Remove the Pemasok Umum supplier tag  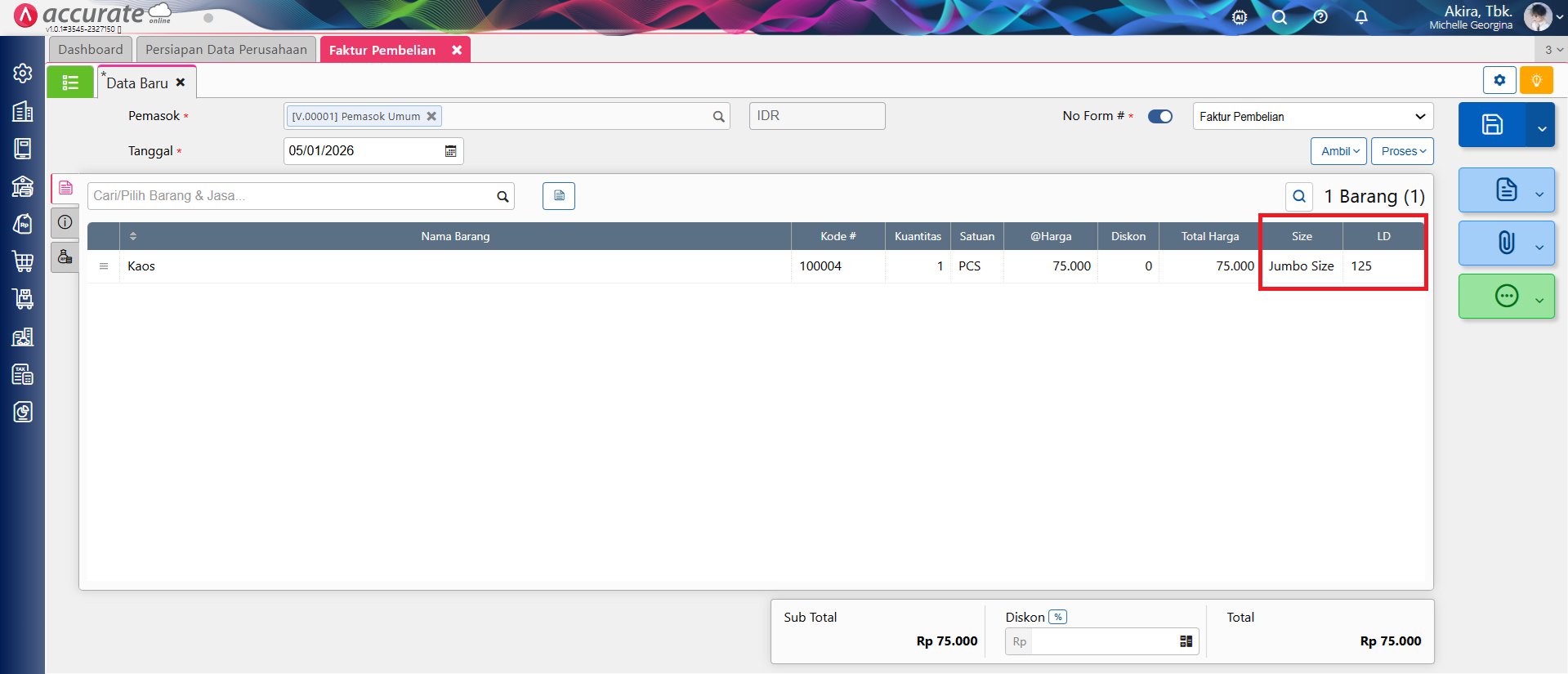coord(431,117)
